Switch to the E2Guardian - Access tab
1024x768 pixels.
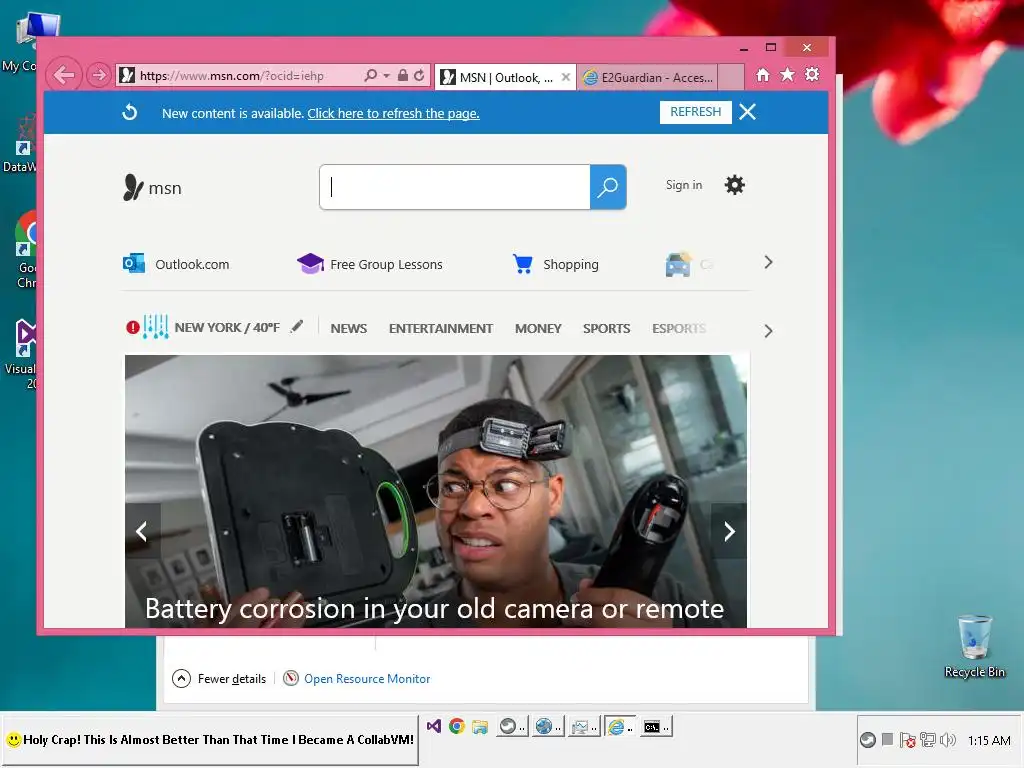(x=647, y=78)
